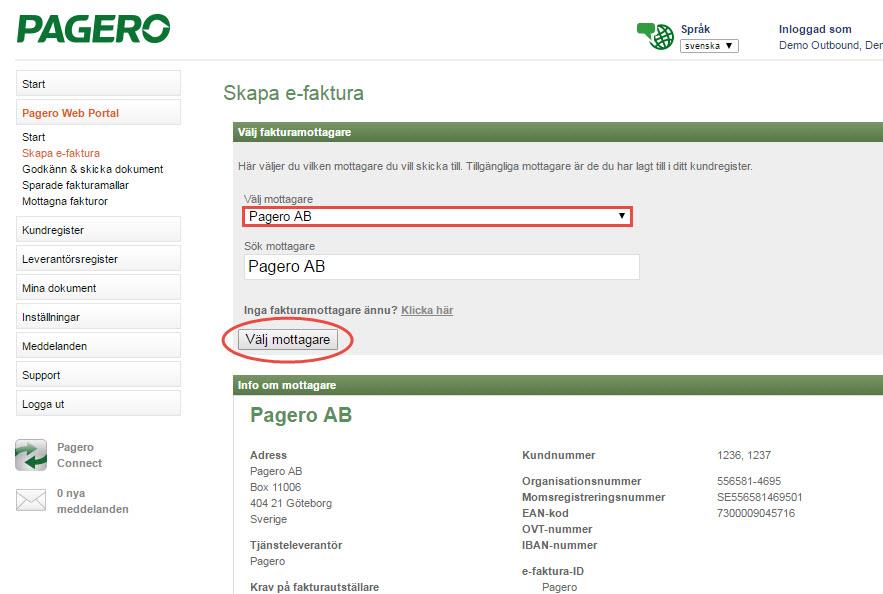Follow the Klicka här link
The height and width of the screenshot is (594, 883).
coord(427,310)
